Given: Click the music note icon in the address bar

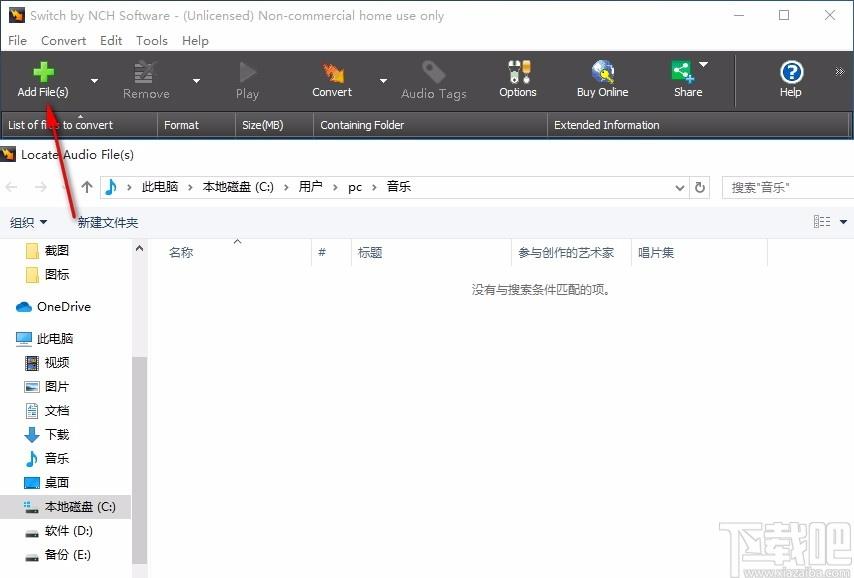Looking at the screenshot, I should tap(111, 187).
